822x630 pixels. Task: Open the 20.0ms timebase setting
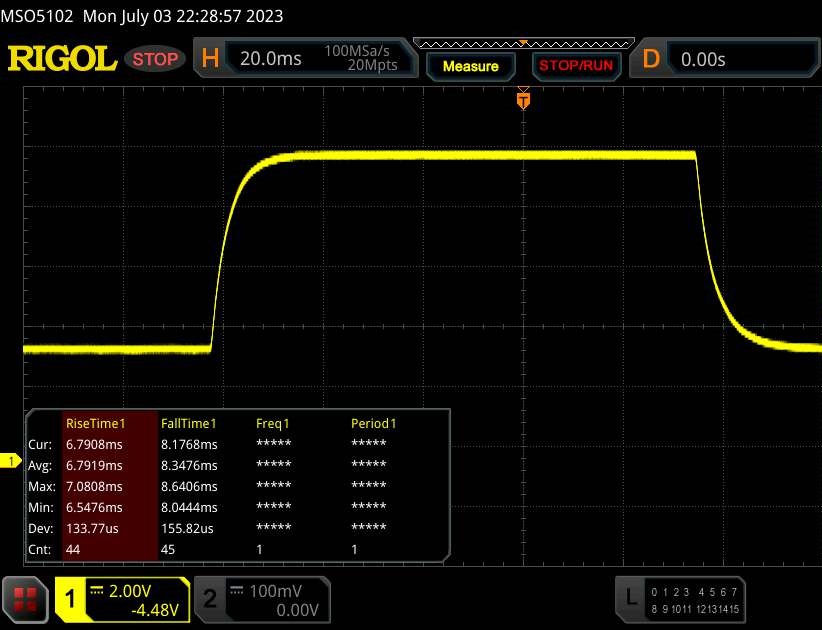pyautogui.click(x=271, y=59)
